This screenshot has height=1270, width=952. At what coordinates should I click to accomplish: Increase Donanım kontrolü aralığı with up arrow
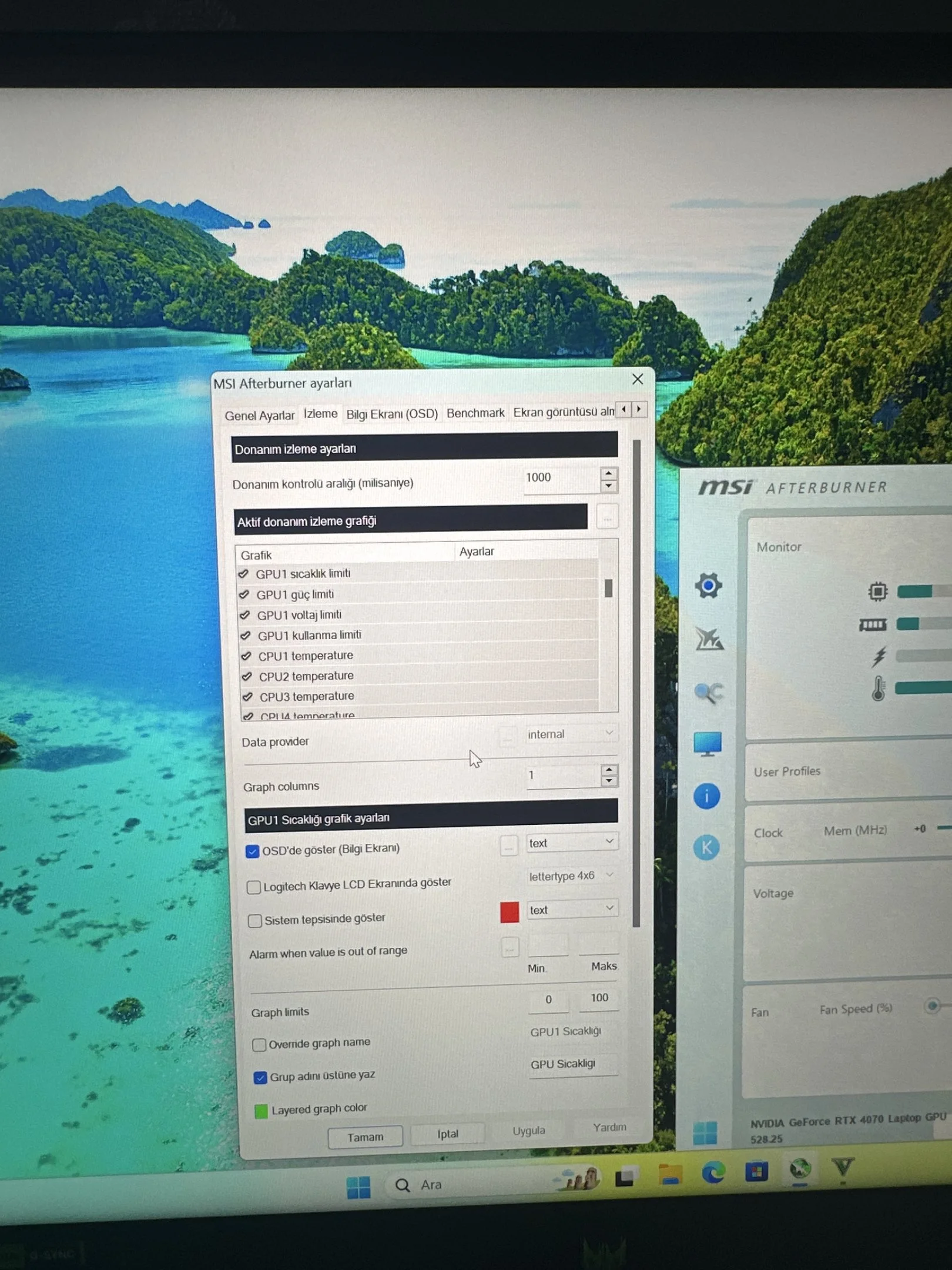(609, 473)
